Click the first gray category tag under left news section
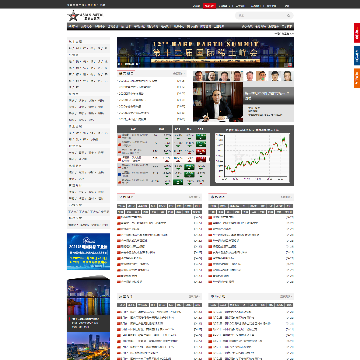The height and width of the screenshot is (360, 360). 121,206
